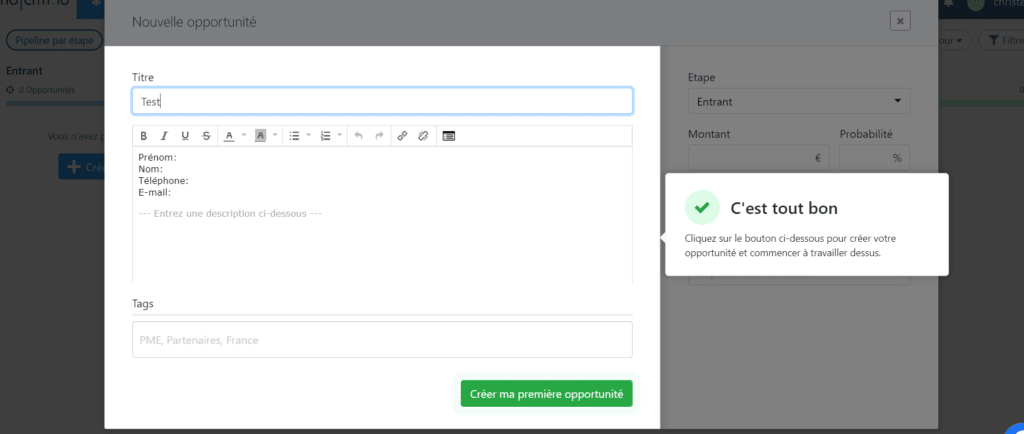Apply strikethrough formatting in editor toolbar

[206, 136]
